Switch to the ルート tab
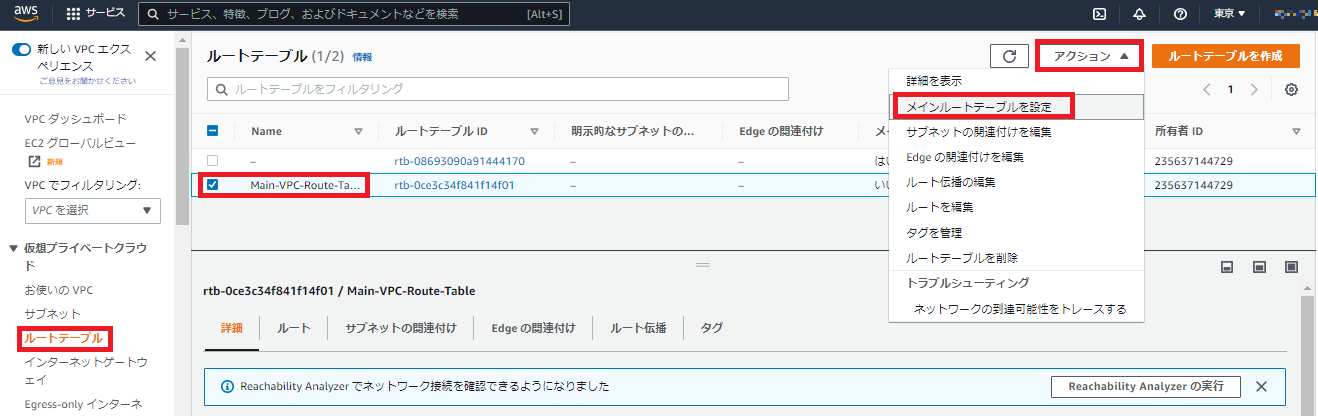 click(x=293, y=328)
